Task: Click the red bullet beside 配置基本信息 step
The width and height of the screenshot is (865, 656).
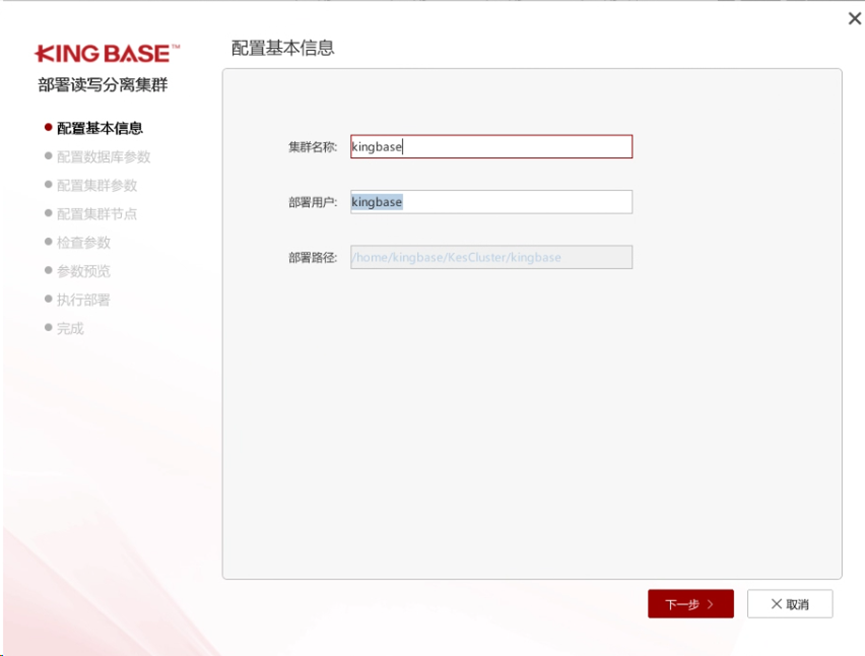Action: click(48, 127)
